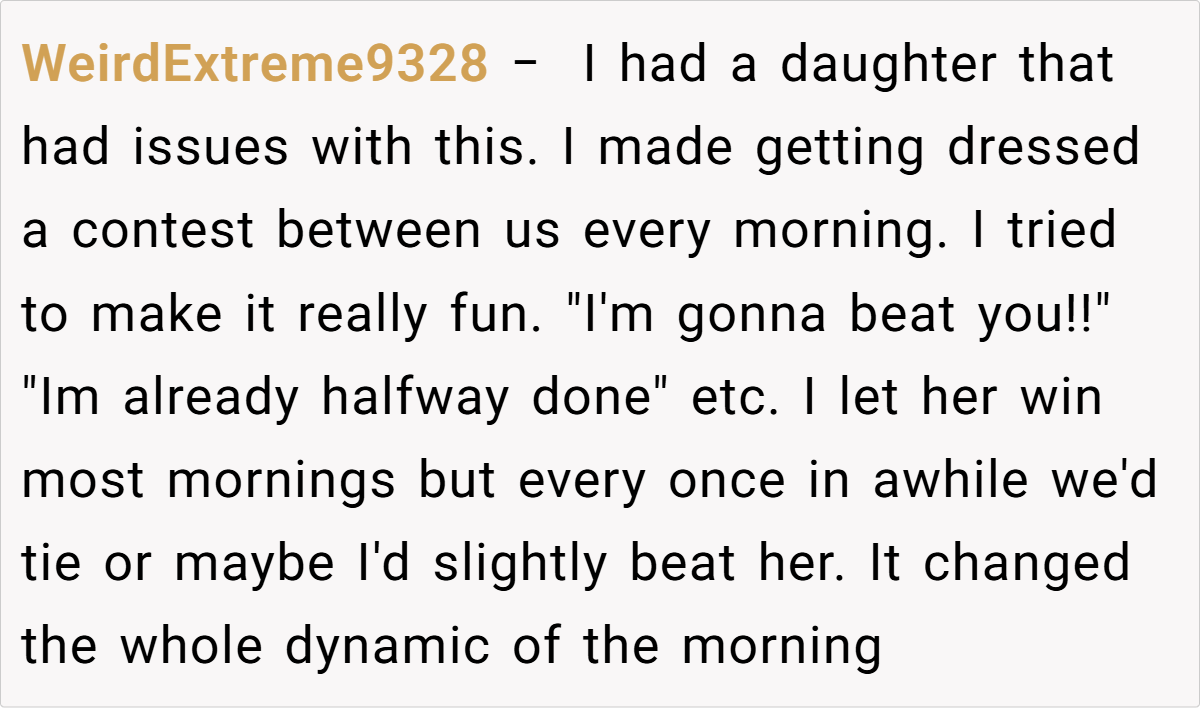Click the word "mornings" after "most"
The width and height of the screenshot is (1200, 708).
281,480
